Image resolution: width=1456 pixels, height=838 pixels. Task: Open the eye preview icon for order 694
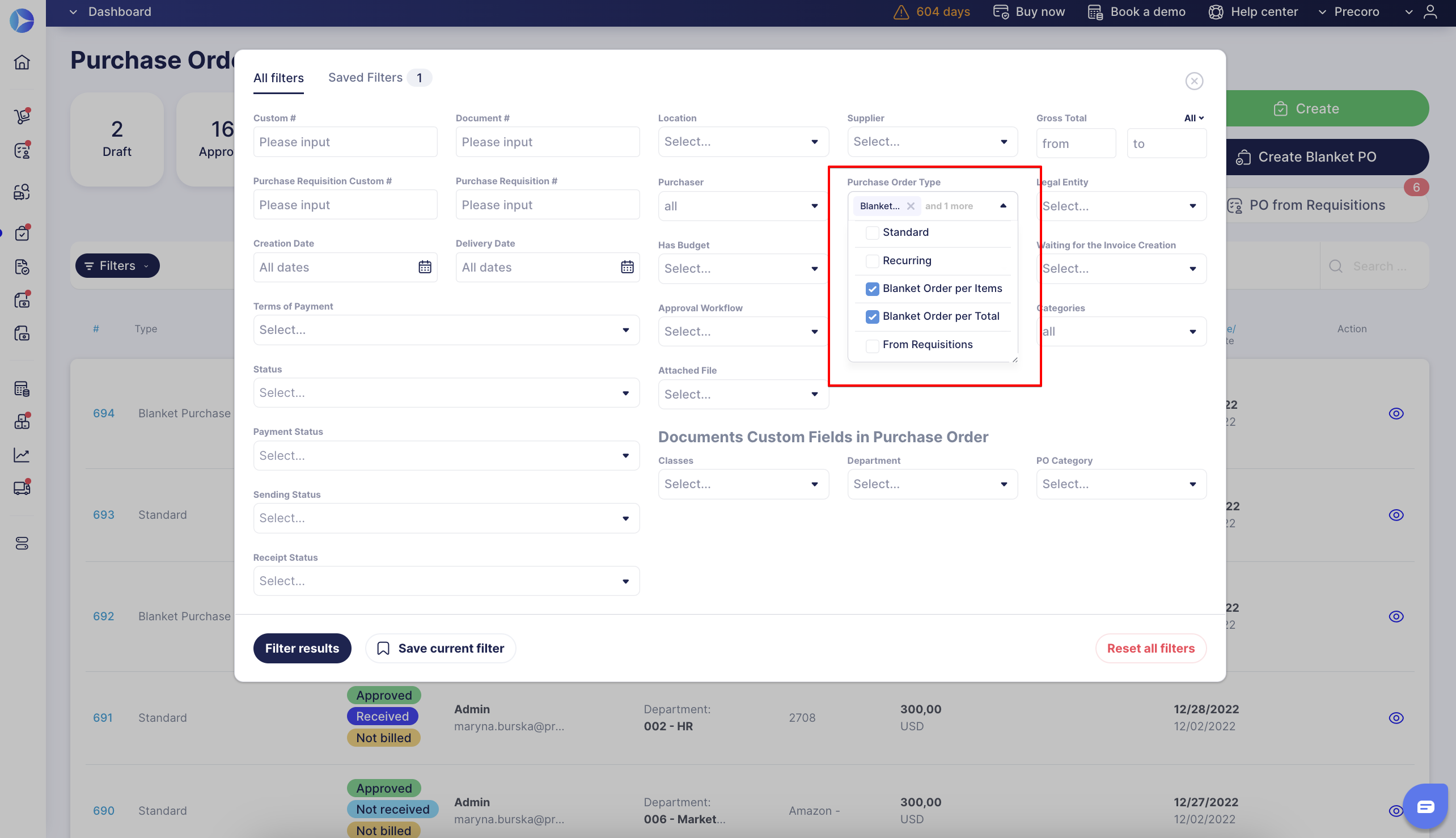tap(1395, 413)
